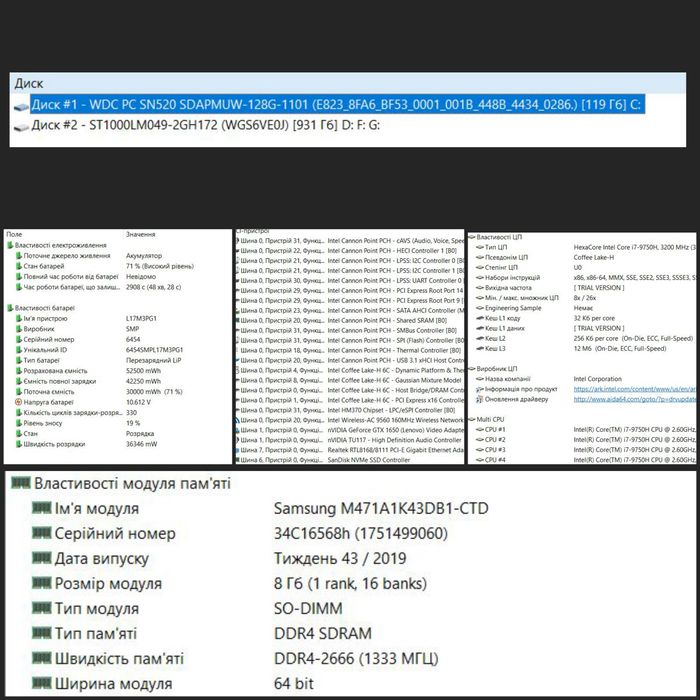Select the Набори інструкцій row
The width and height of the screenshot is (700, 700).
[x=586, y=278]
